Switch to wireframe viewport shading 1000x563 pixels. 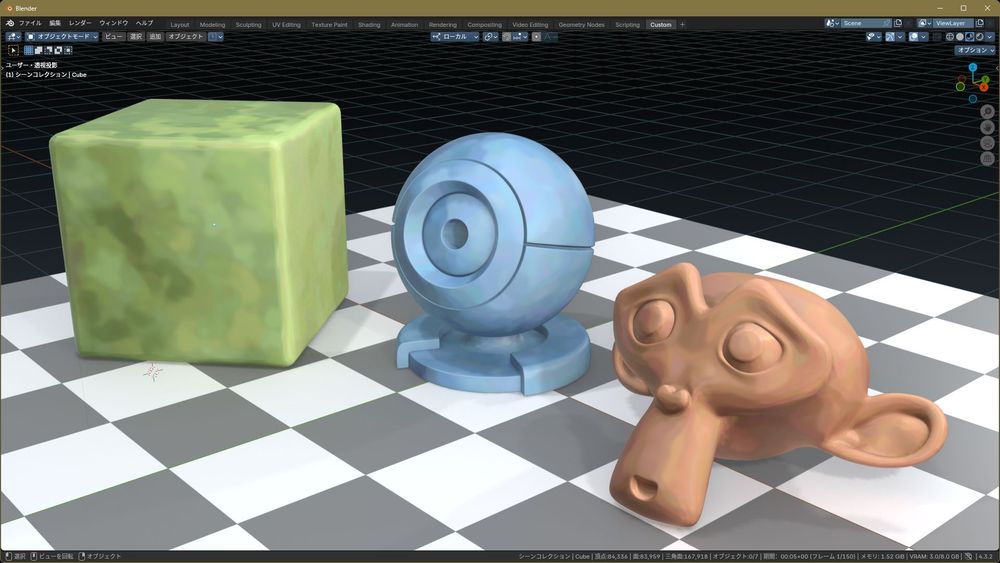950,36
